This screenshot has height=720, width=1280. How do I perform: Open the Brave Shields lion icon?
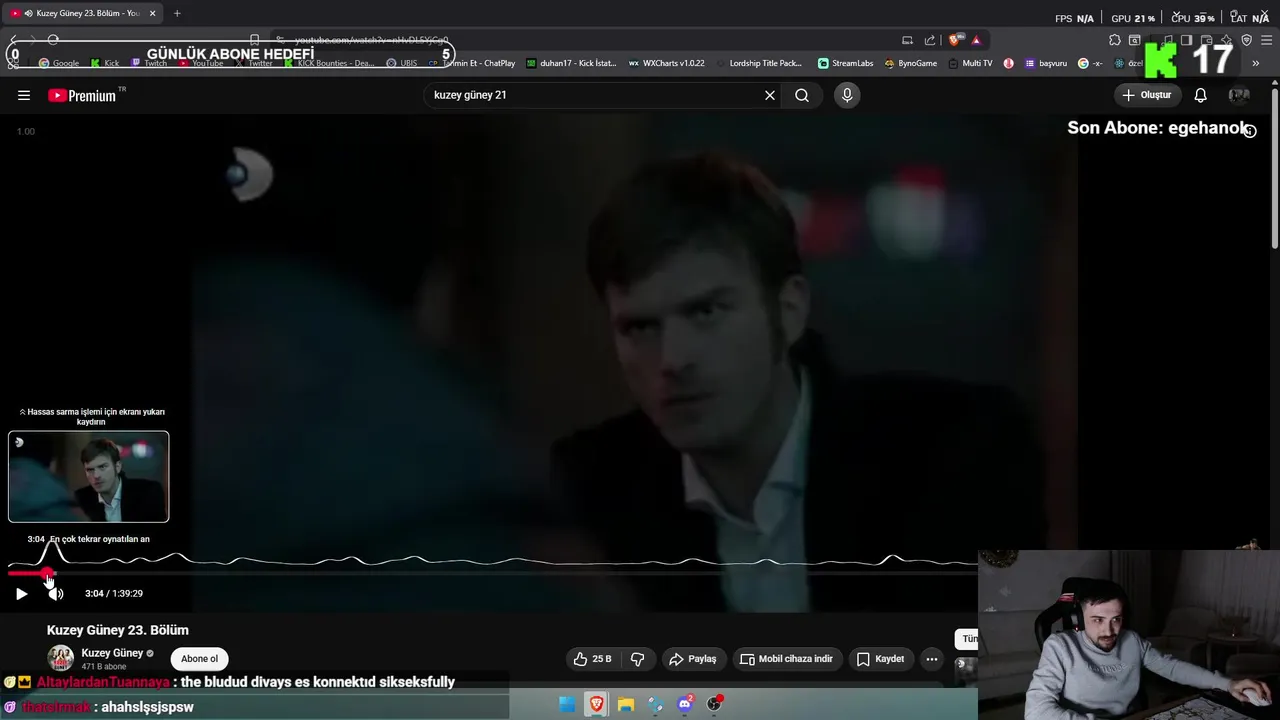[x=954, y=40]
